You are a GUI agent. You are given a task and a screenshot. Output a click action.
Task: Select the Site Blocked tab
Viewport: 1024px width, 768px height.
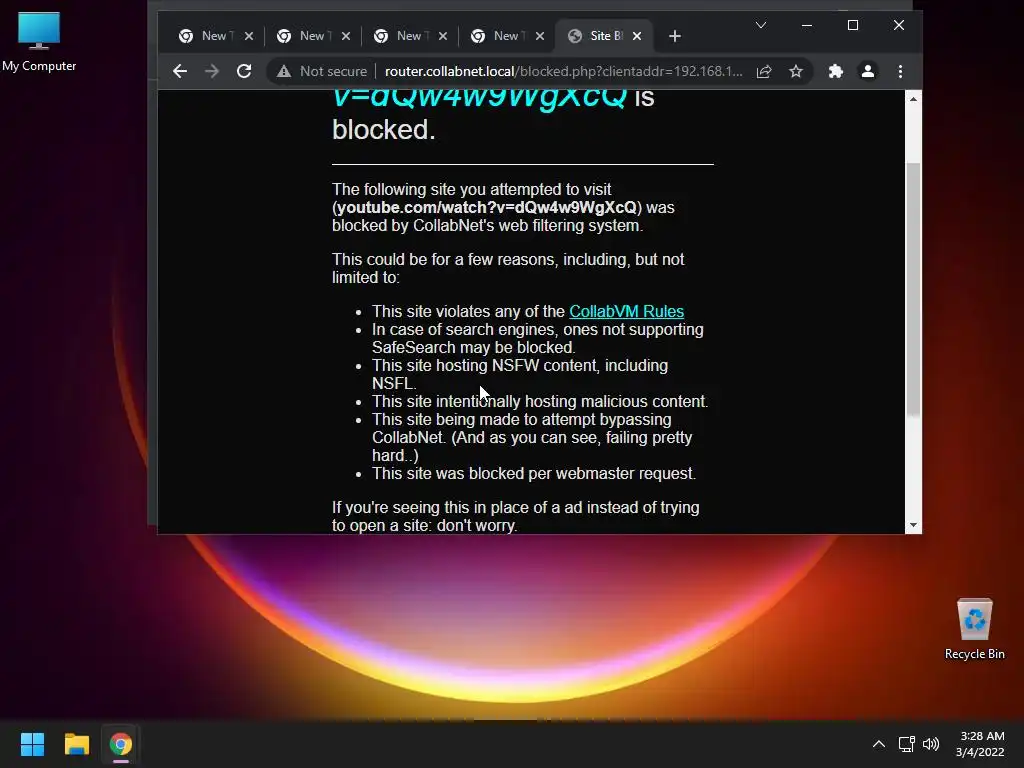pyautogui.click(x=596, y=36)
